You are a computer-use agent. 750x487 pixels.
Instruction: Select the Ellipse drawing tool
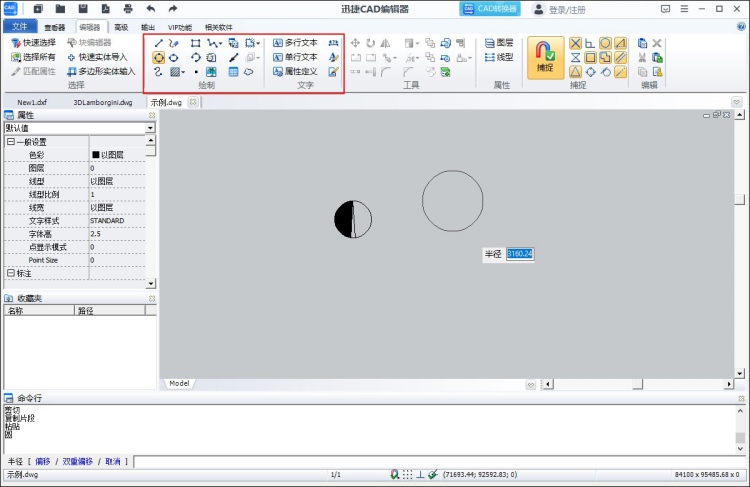pyautogui.click(x=174, y=58)
